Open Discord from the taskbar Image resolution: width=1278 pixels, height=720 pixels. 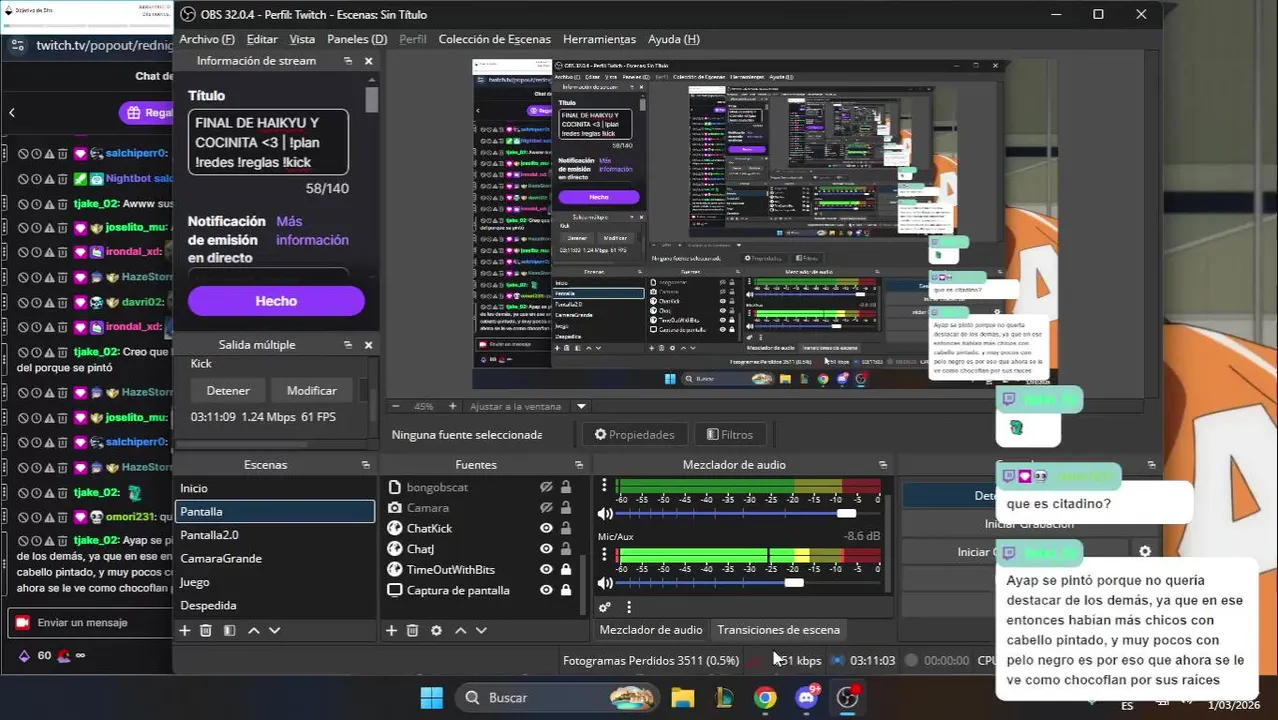(x=807, y=698)
